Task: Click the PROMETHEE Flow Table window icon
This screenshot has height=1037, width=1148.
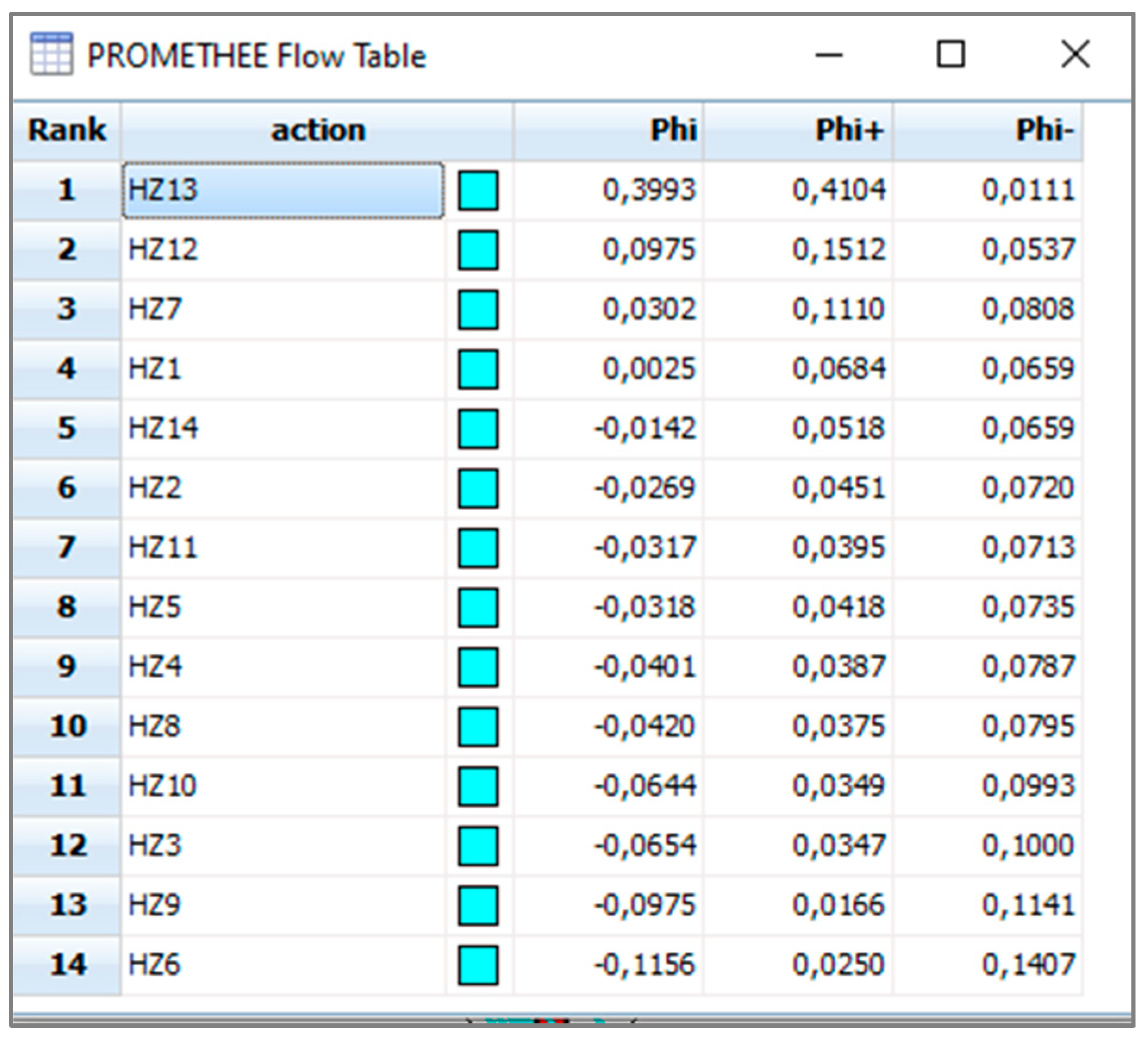Action: [x=51, y=54]
